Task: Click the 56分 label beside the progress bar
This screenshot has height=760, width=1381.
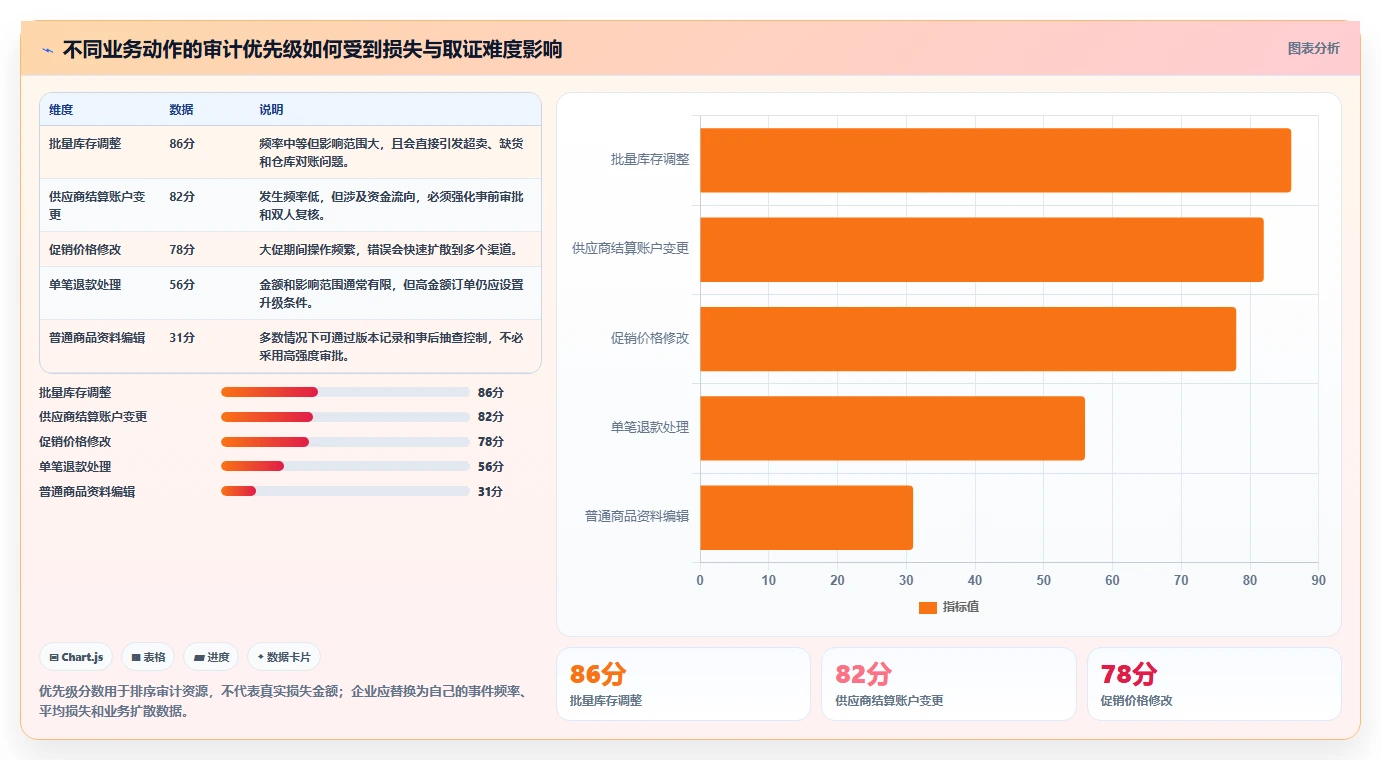Action: [x=491, y=466]
